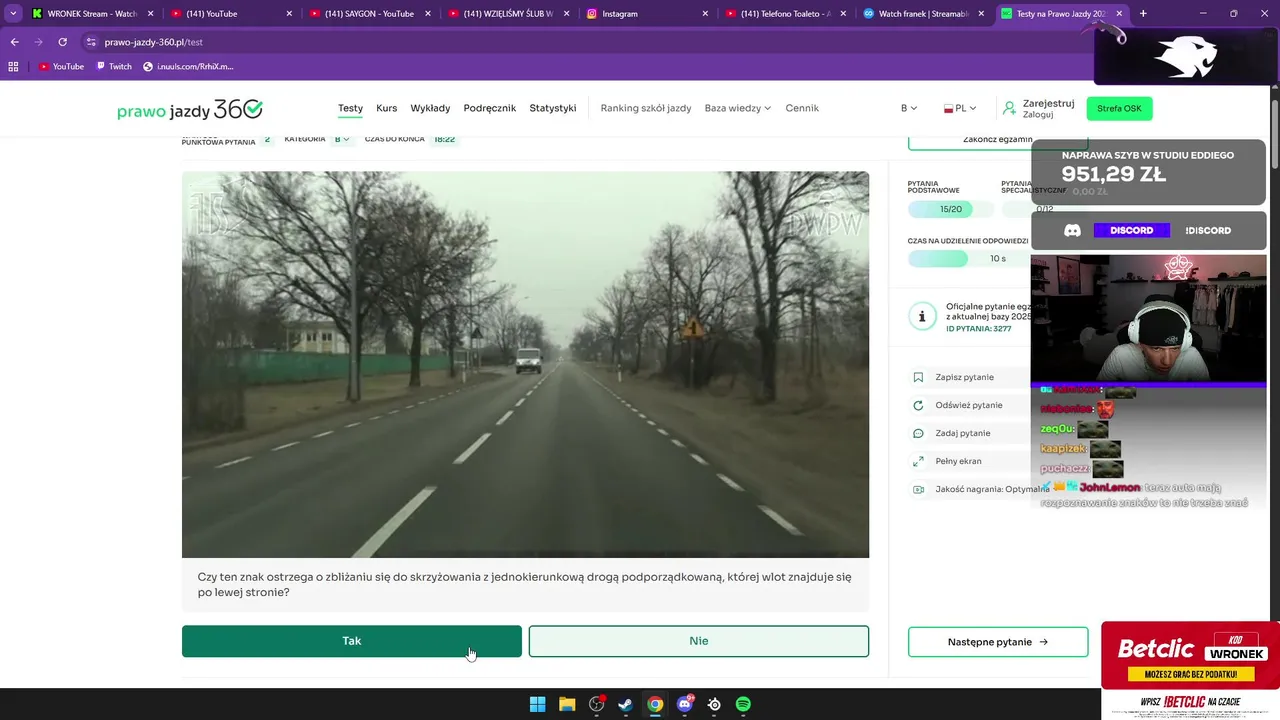Click the browser back arrow
Screen dimensions: 1280x720
tap(14, 42)
